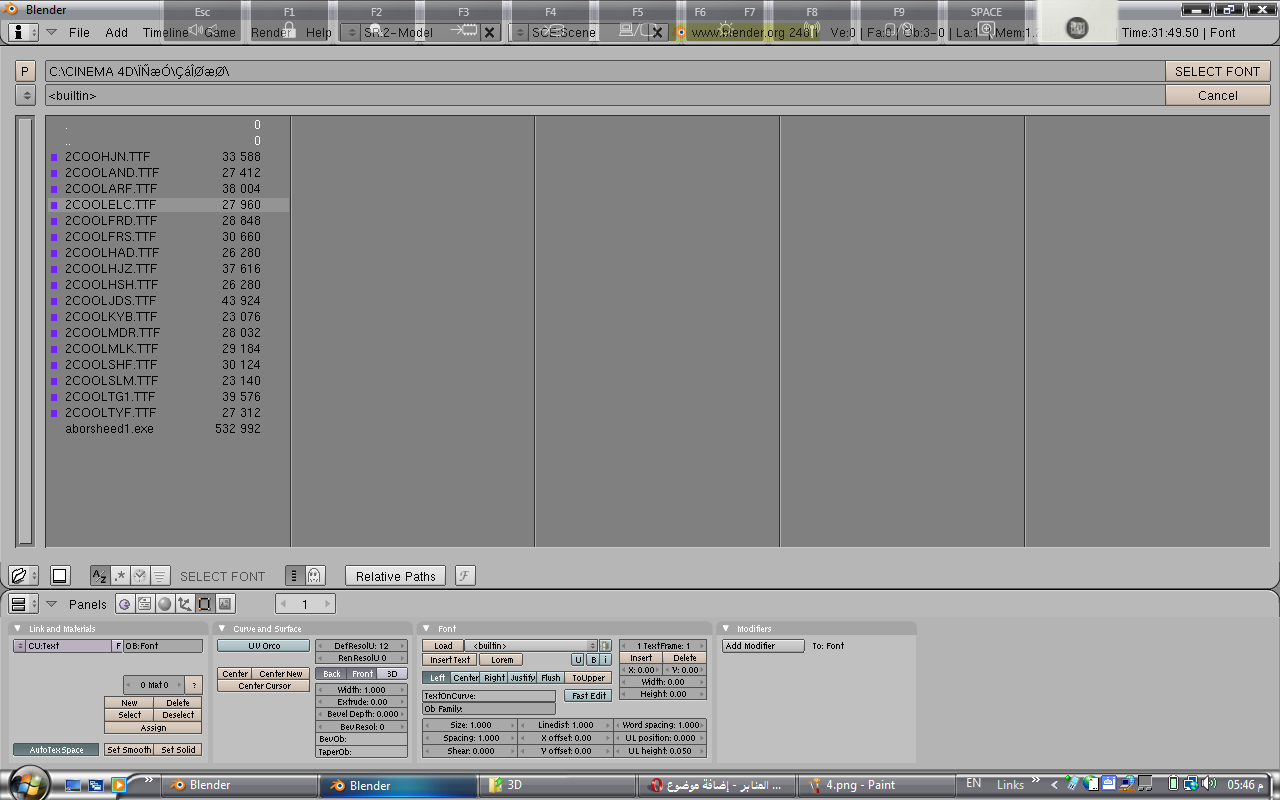The height and width of the screenshot is (800, 1280).
Task: Click Load font button
Action: tap(443, 646)
